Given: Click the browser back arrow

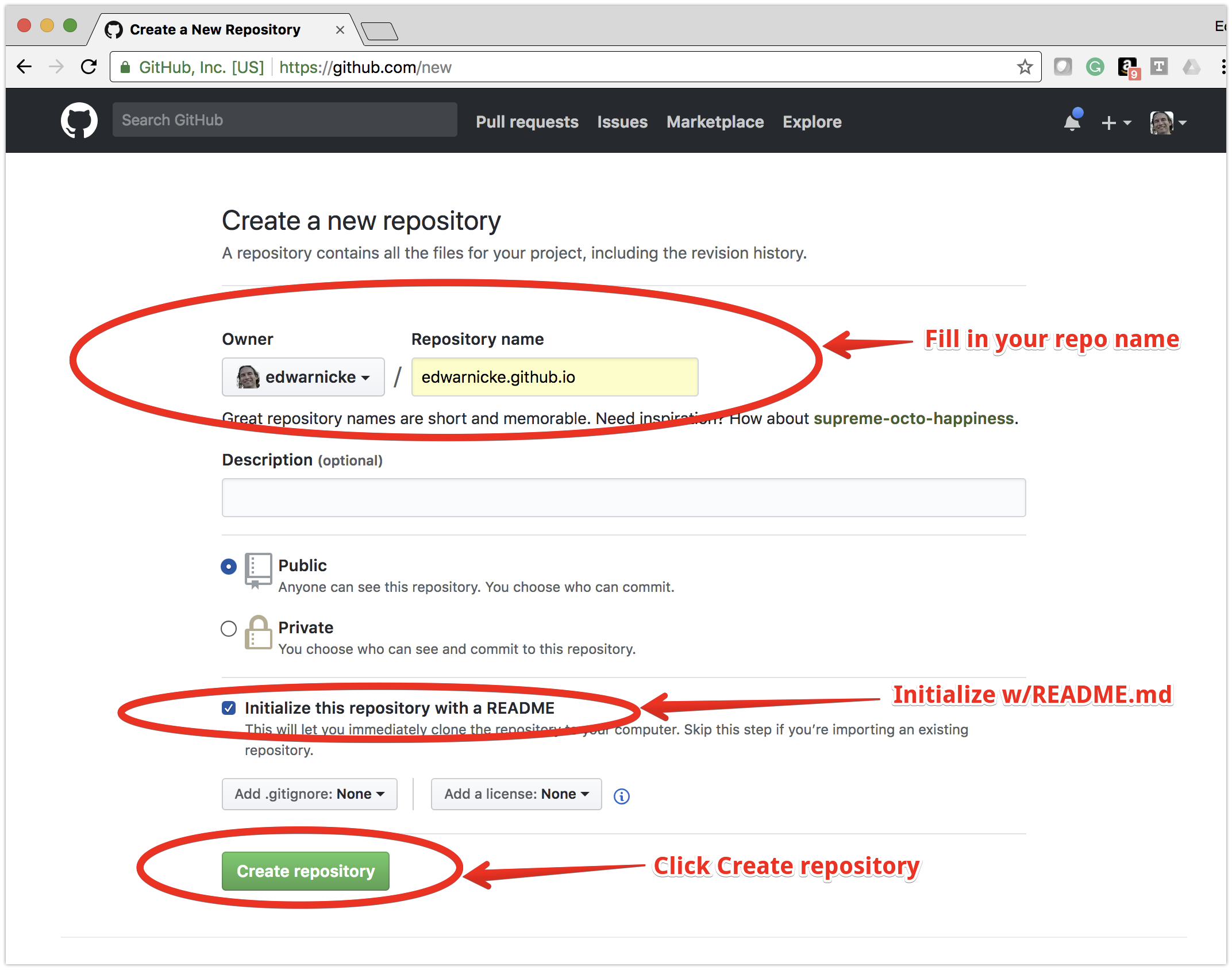Looking at the screenshot, I should coord(24,67).
